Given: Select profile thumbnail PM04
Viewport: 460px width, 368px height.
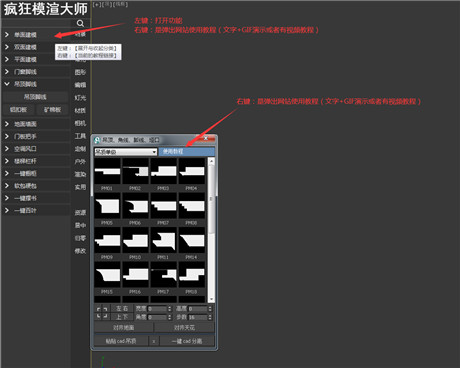Looking at the screenshot, I should (x=192, y=171).
